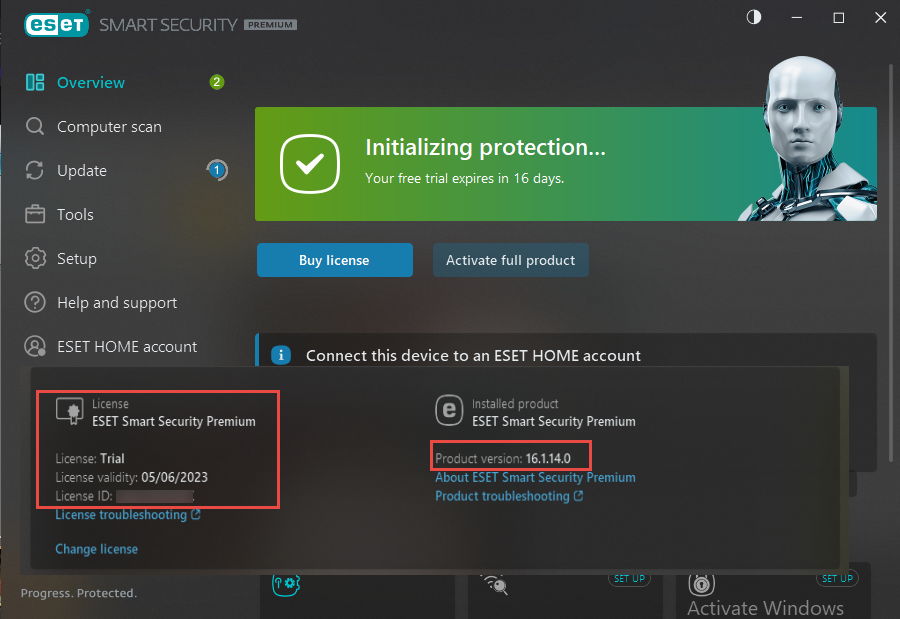900x619 pixels.
Task: Click the Activate full product button
Action: (x=510, y=260)
